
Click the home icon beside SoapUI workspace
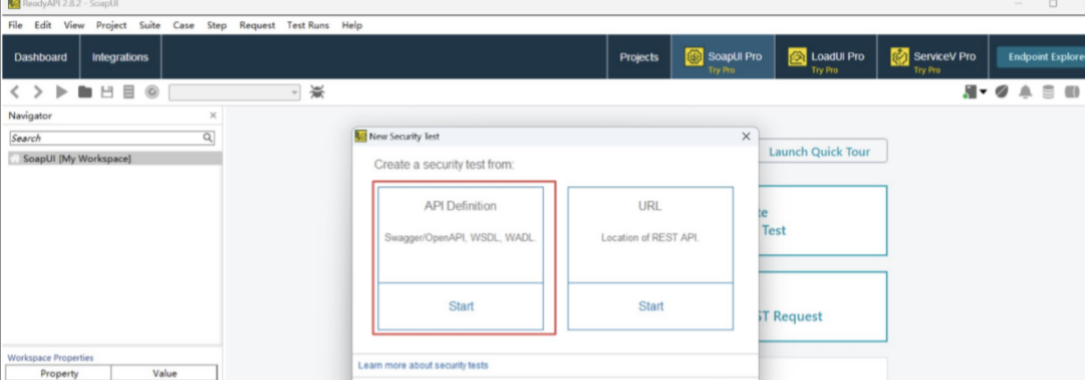[15, 159]
